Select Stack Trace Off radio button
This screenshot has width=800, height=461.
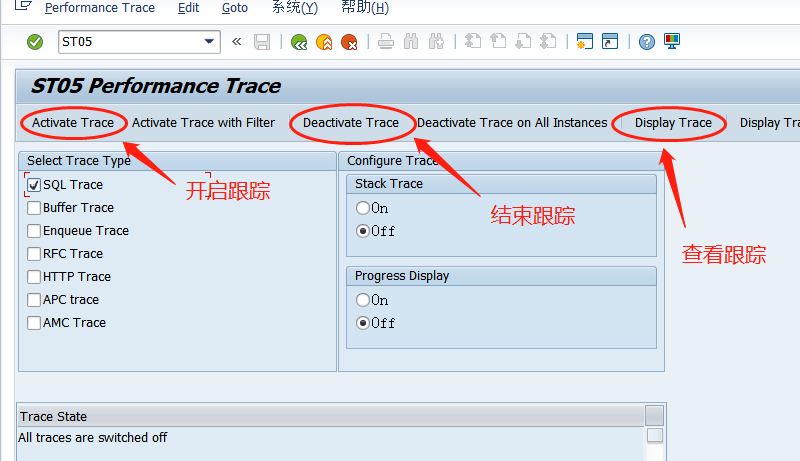tap(363, 231)
